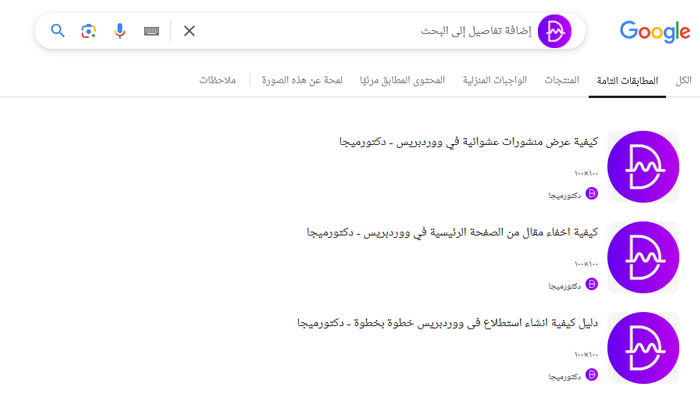The image size is (700, 396).
Task: Click image size text under hide article result
Action: [x=586, y=264]
